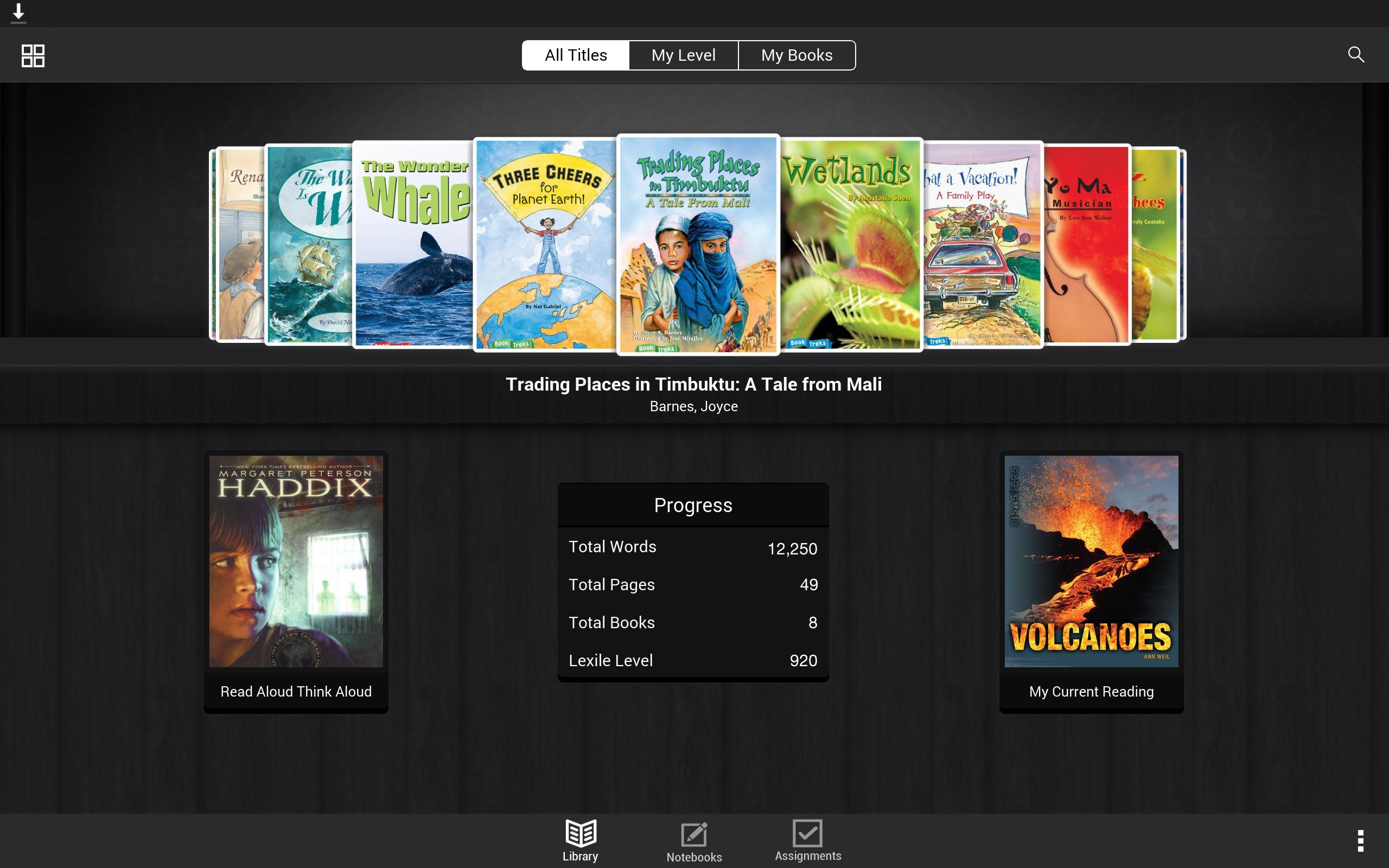The height and width of the screenshot is (868, 1389).
Task: Open Trading Places in Timbuktu cover
Action: click(697, 244)
